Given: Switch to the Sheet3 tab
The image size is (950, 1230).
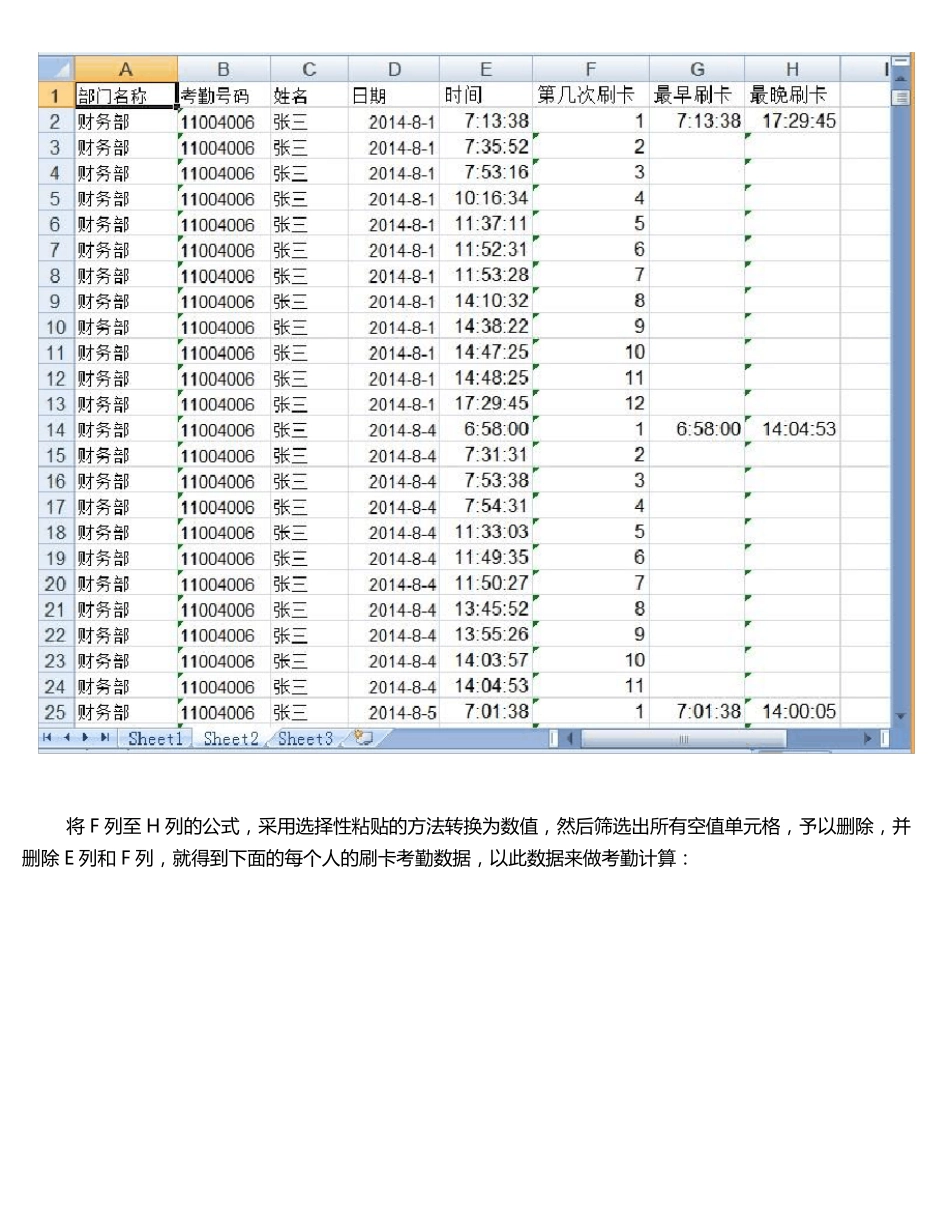Looking at the screenshot, I should pos(305,739).
